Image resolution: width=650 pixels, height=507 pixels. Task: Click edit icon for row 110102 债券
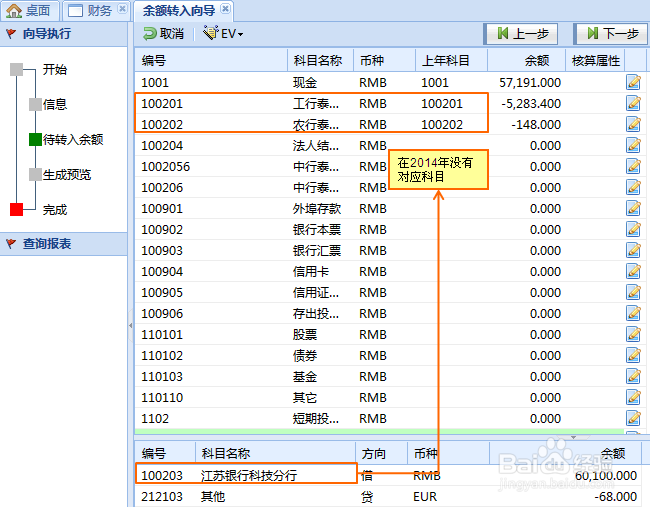pyautogui.click(x=633, y=355)
